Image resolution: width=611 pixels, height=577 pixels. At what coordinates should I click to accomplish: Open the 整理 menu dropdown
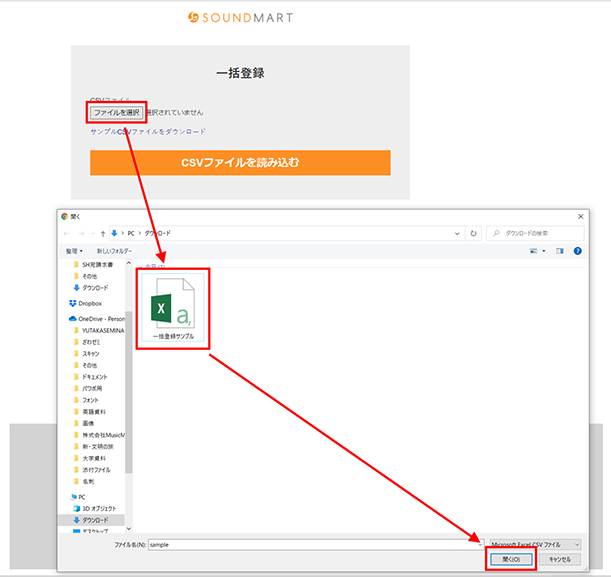coord(74,250)
